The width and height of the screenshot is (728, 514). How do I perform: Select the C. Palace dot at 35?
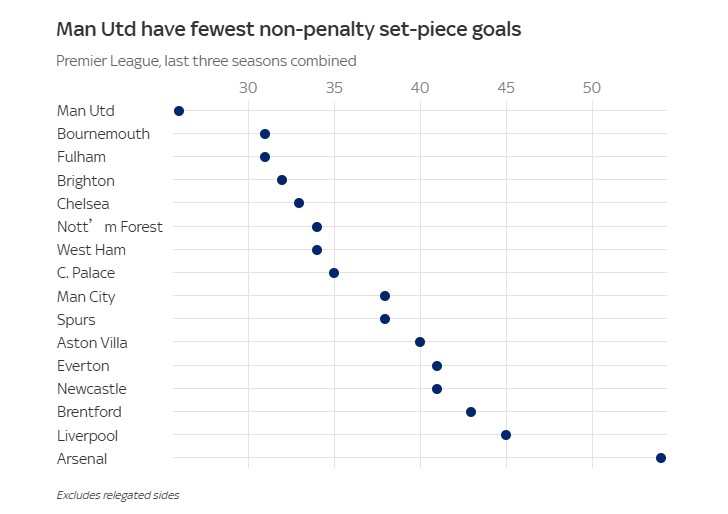coord(334,273)
